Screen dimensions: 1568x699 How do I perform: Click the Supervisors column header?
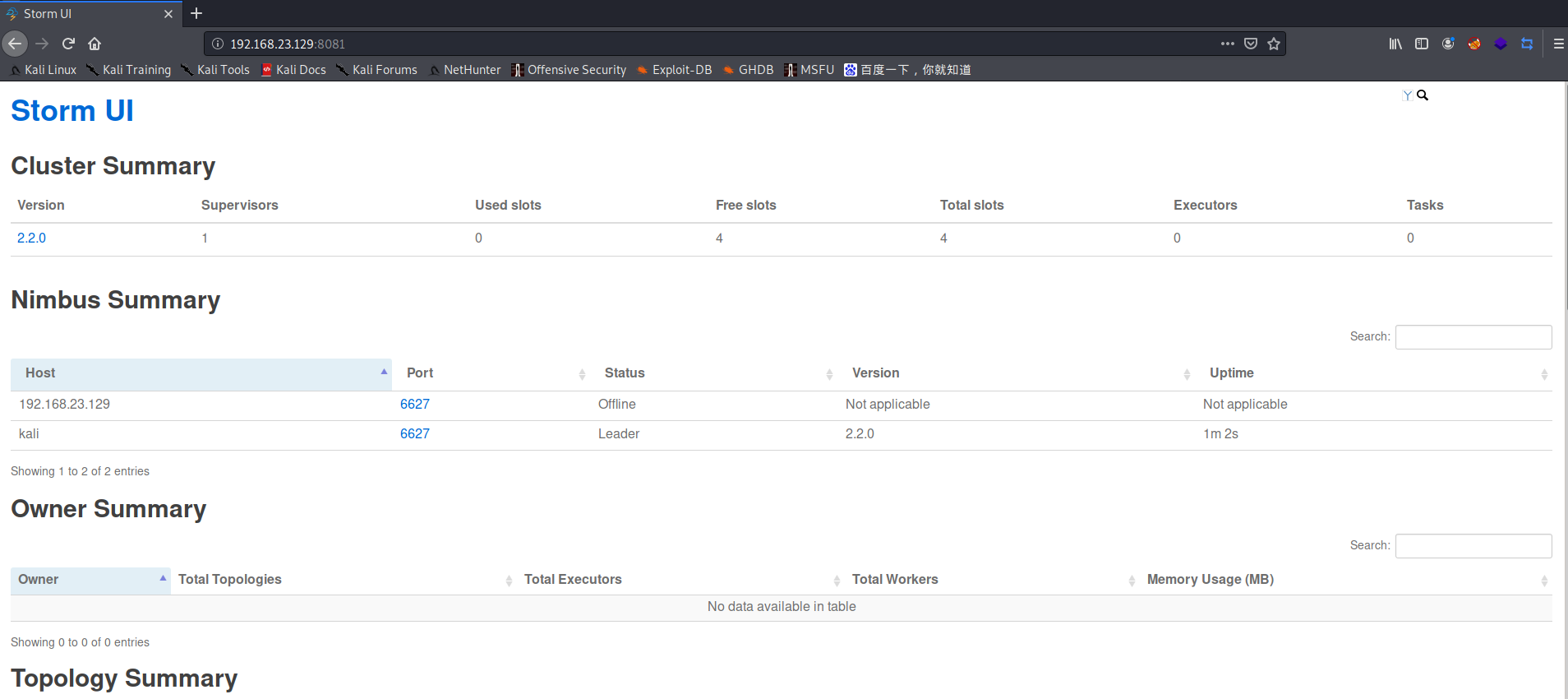(x=240, y=205)
